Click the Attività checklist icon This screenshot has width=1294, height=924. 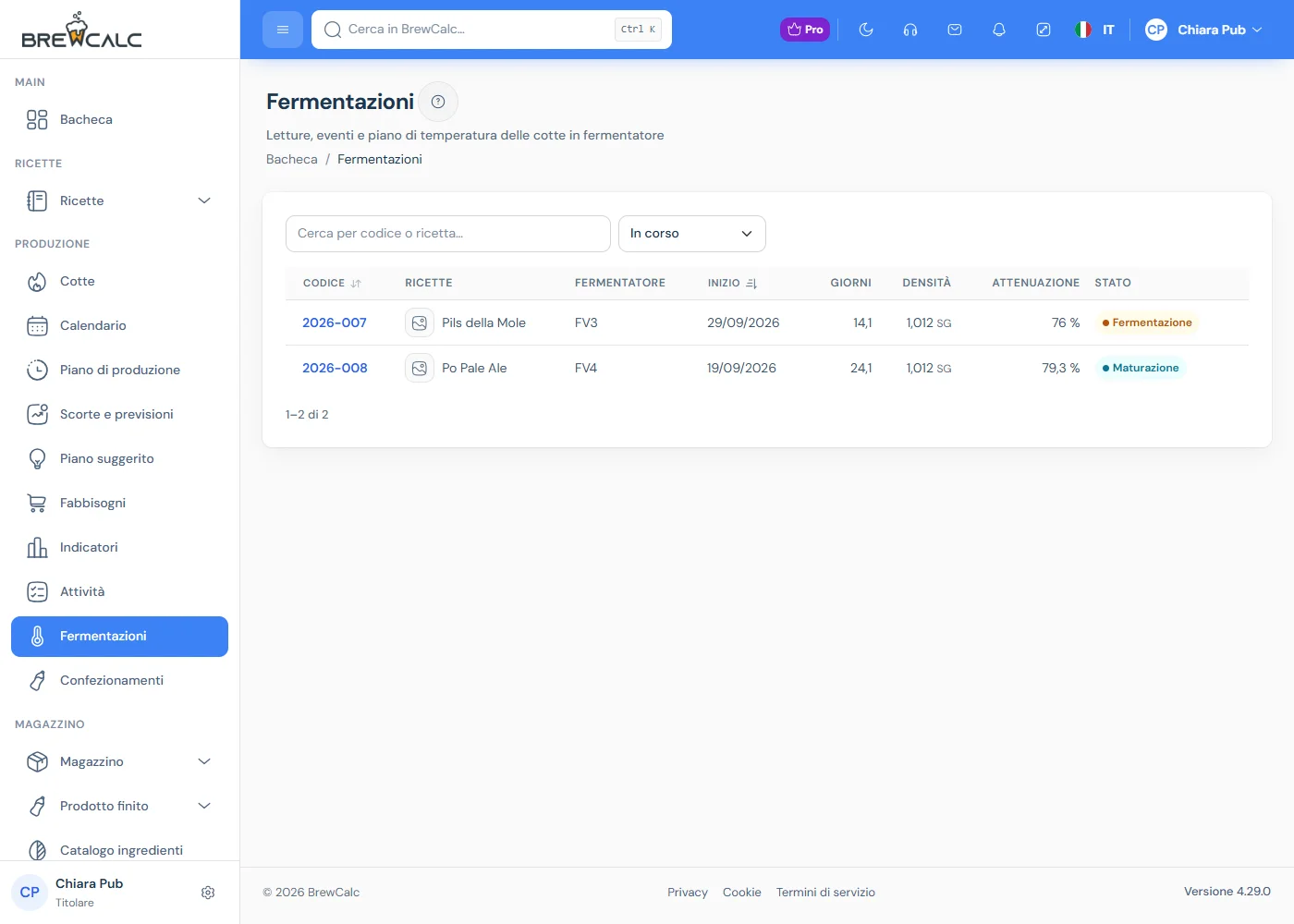37,591
